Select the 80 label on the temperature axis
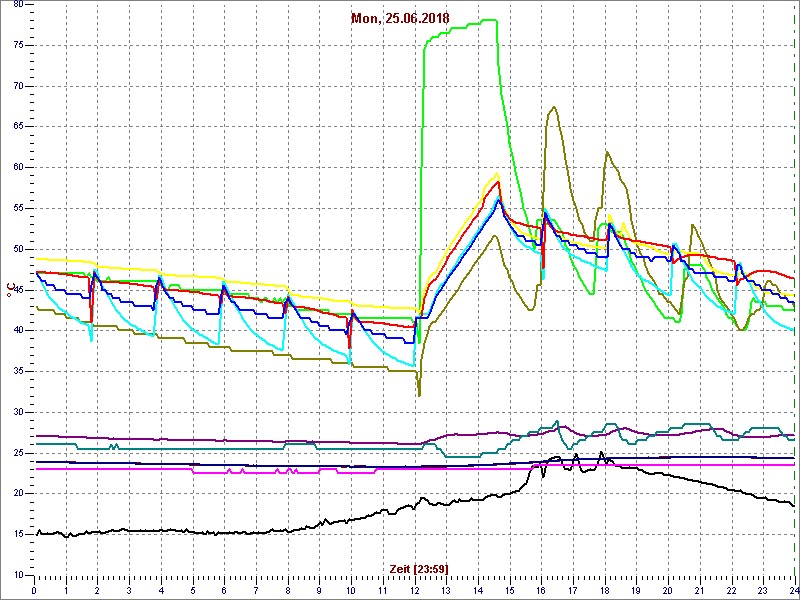The height and width of the screenshot is (600, 800). 17,5
